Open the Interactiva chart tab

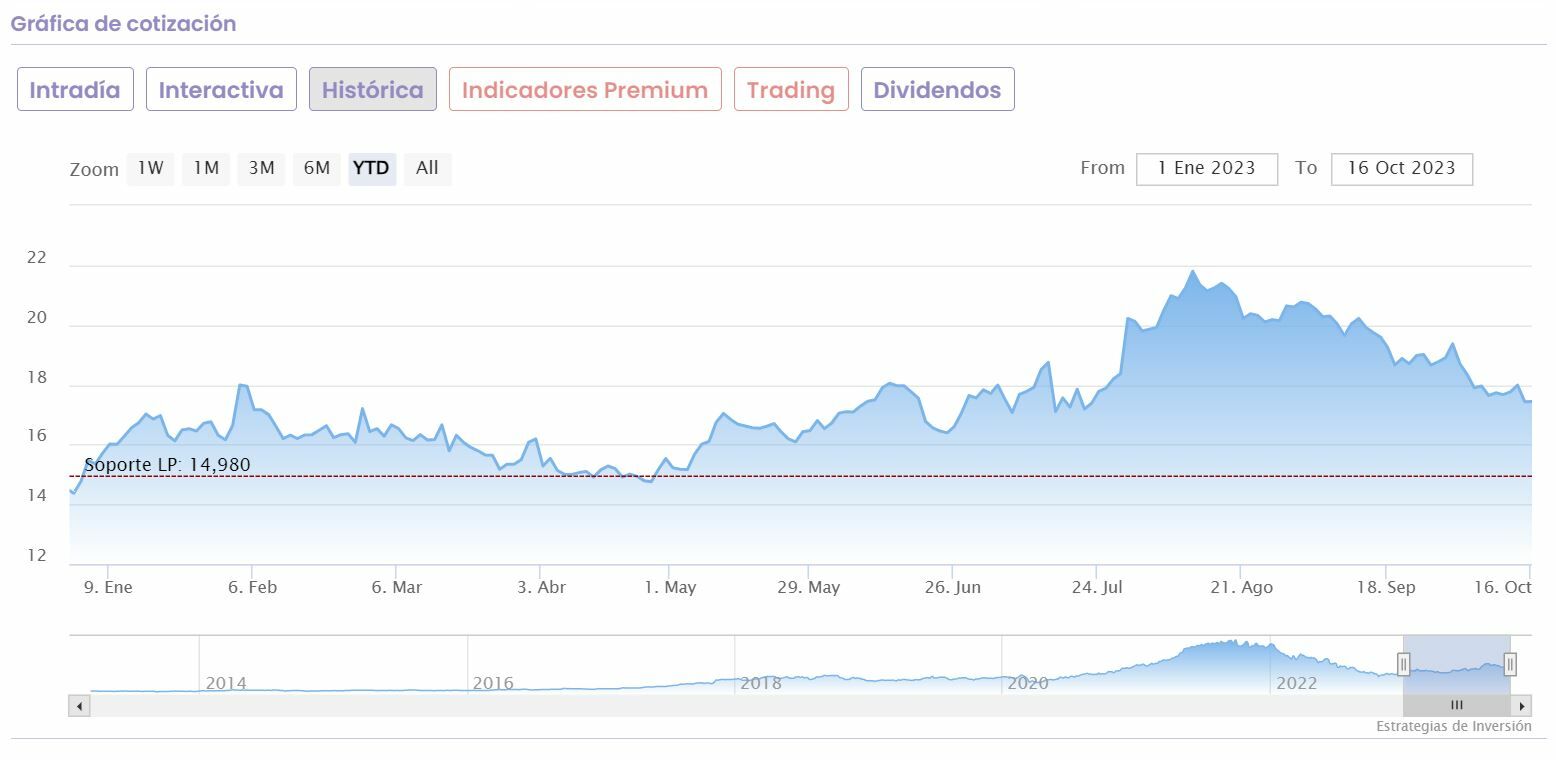[221, 90]
